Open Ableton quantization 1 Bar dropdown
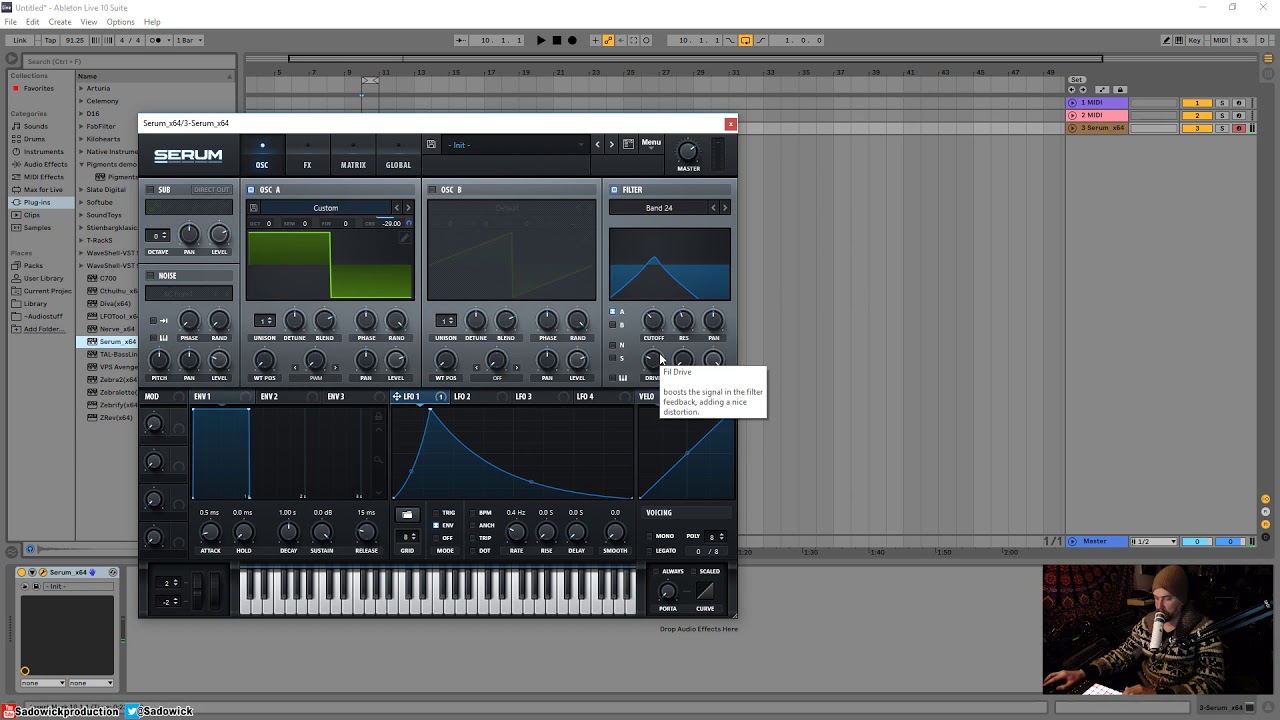Image resolution: width=1280 pixels, height=720 pixels. pos(189,40)
